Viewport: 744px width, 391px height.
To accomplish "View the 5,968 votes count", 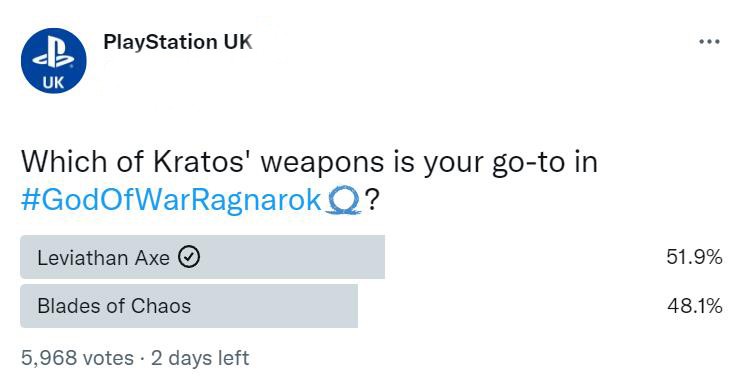I will pyautogui.click(x=77, y=358).
